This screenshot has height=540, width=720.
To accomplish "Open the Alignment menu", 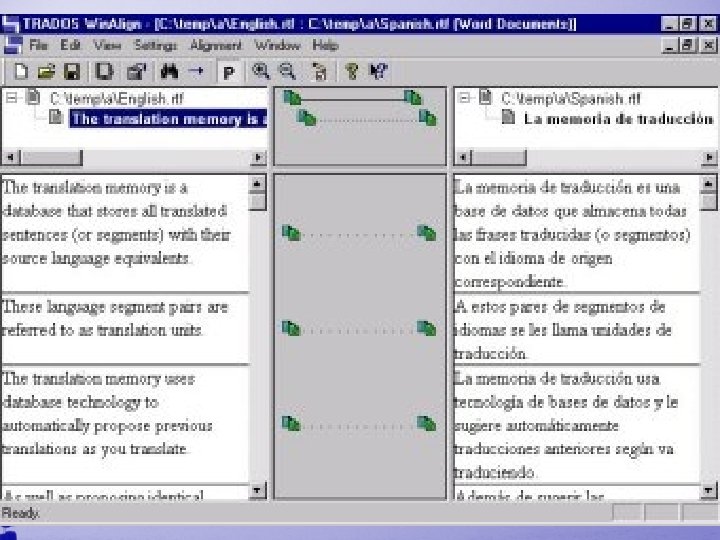I will point(215,45).
